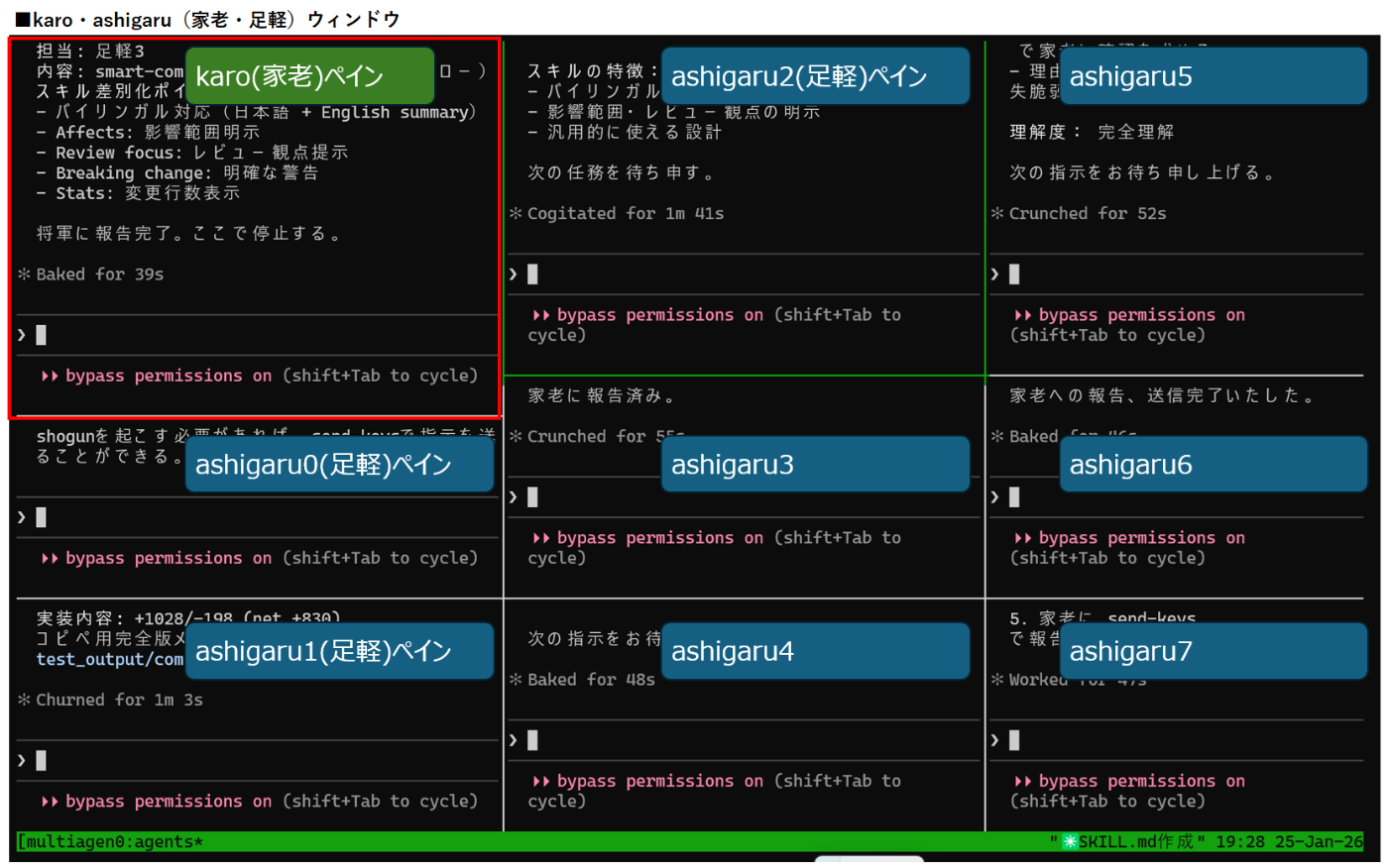This screenshot has height=868, width=1388.
Task: Click the ✳ spinner beside Crunched for 52s
Action: (x=999, y=213)
